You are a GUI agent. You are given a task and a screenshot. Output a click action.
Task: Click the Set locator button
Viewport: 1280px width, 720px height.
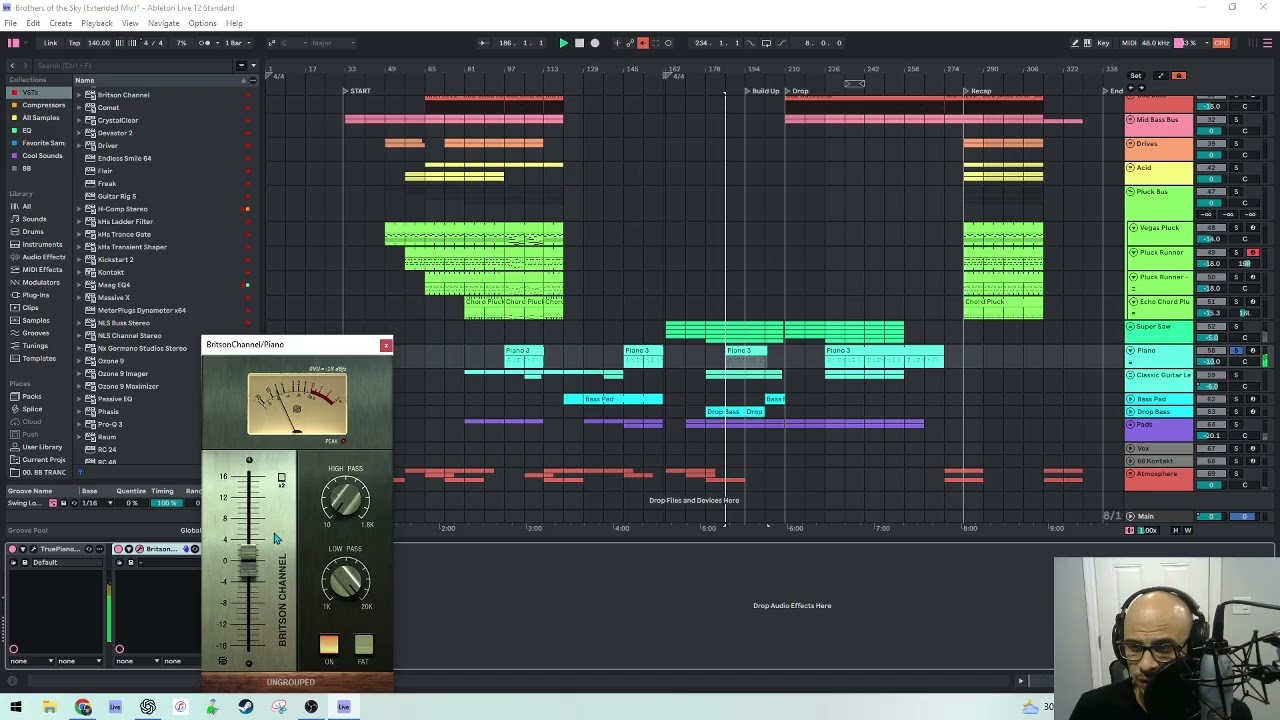[x=1136, y=76]
